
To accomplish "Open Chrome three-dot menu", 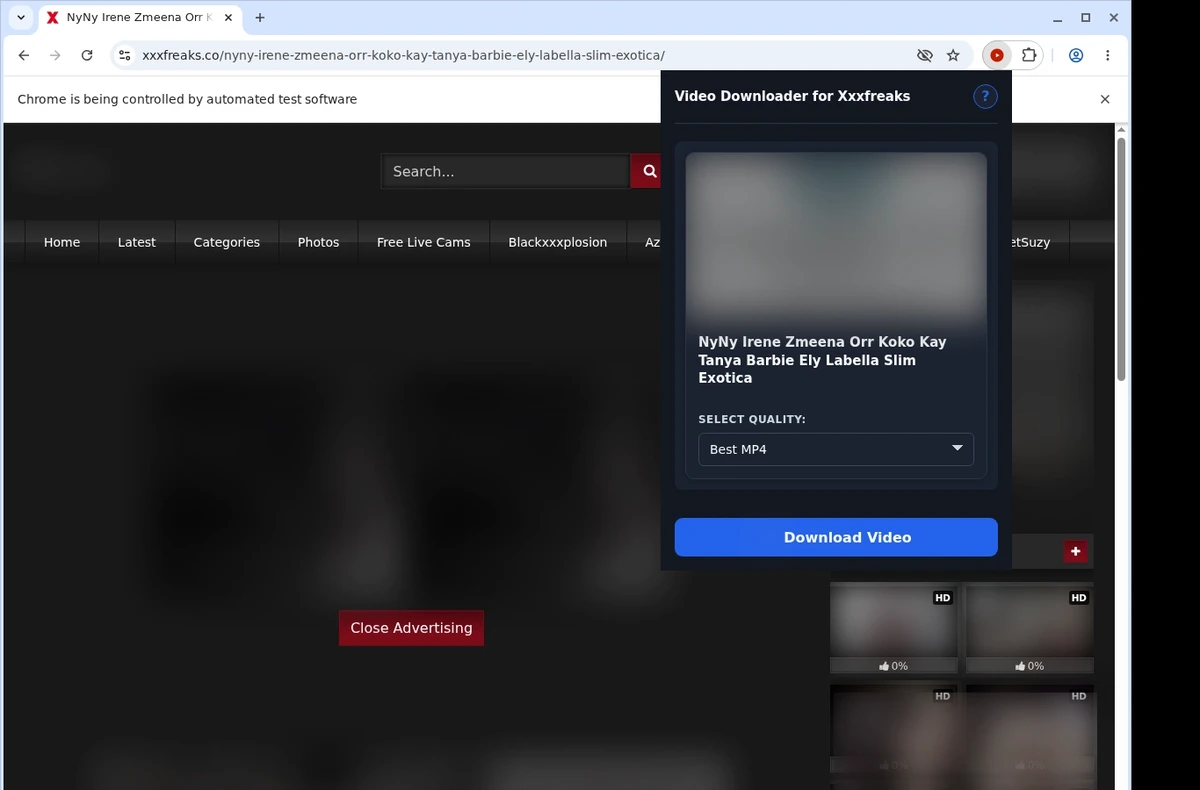I will pyautogui.click(x=1107, y=55).
